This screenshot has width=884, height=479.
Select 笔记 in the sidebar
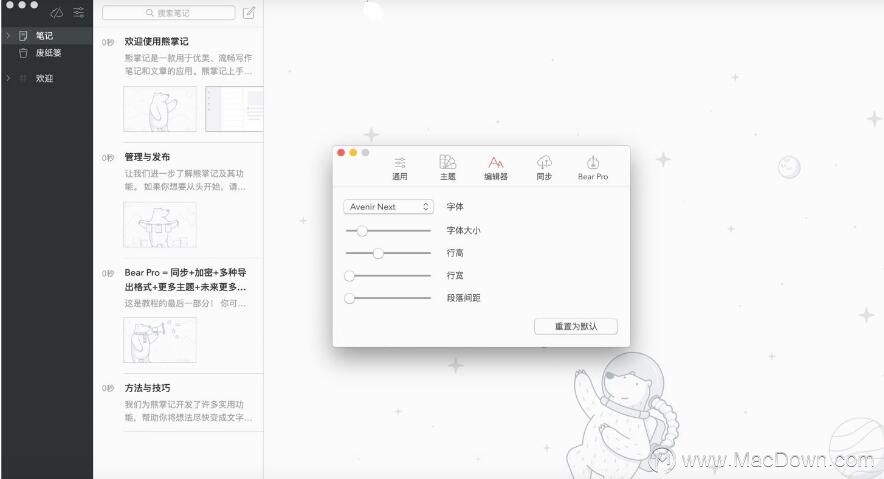(x=47, y=36)
